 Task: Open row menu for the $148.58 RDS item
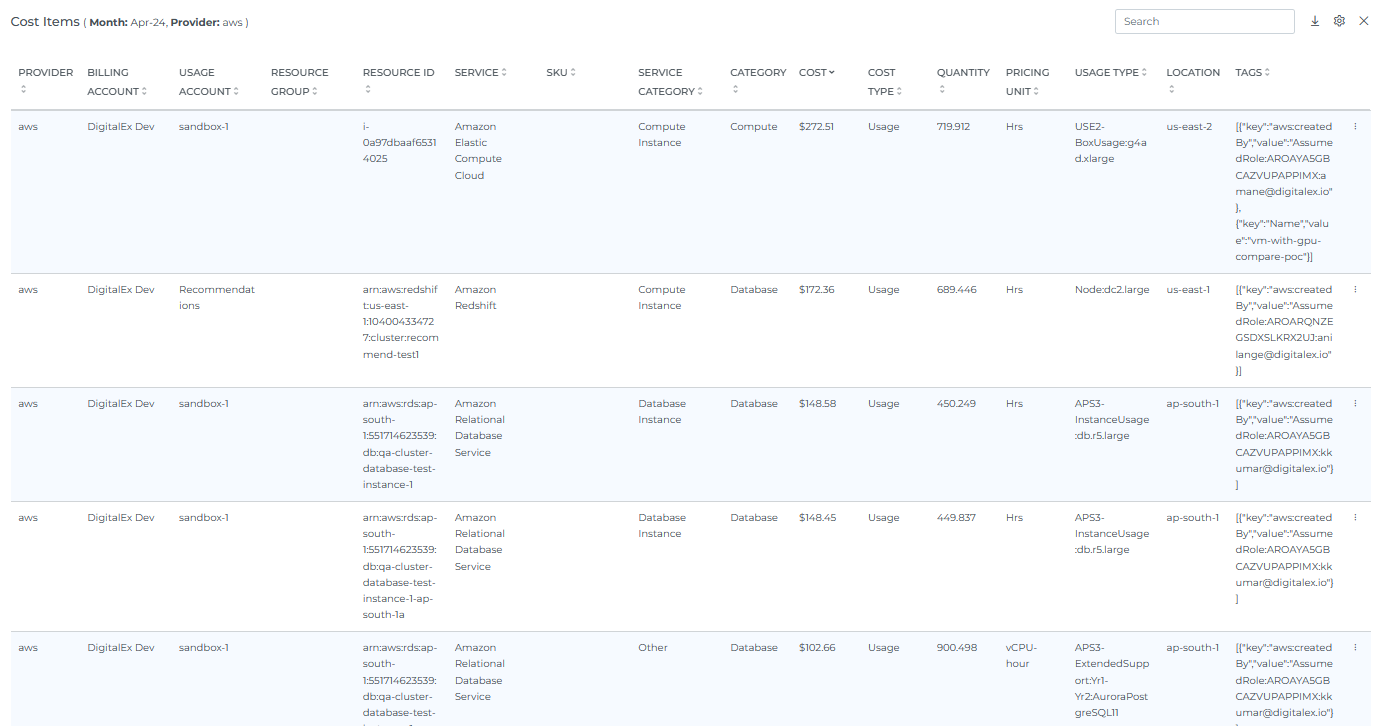pyautogui.click(x=1355, y=404)
